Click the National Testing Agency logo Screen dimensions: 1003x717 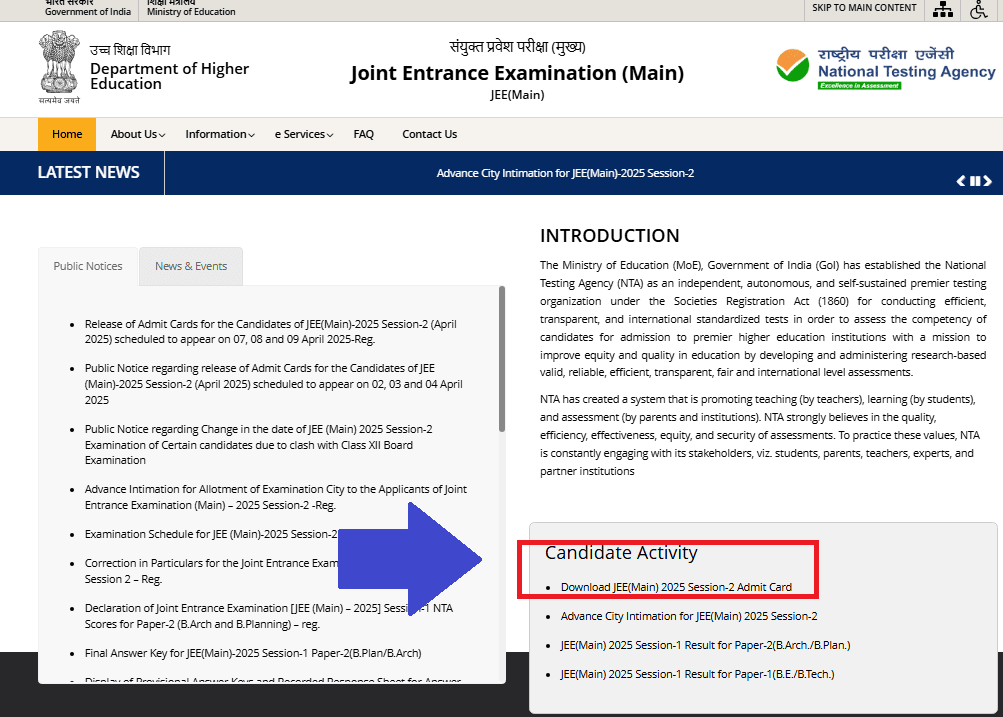886,67
